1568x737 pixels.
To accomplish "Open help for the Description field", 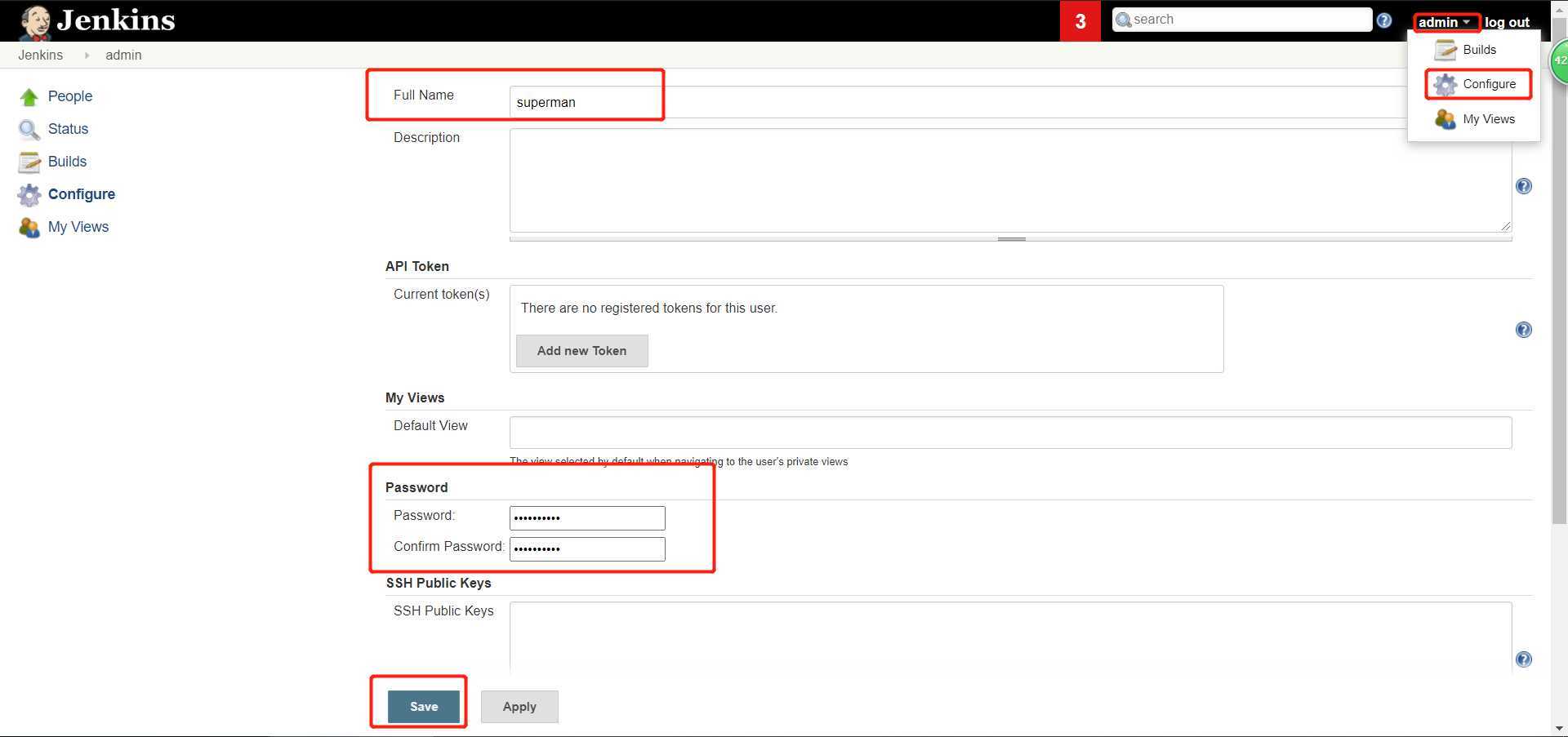I will 1524,186.
